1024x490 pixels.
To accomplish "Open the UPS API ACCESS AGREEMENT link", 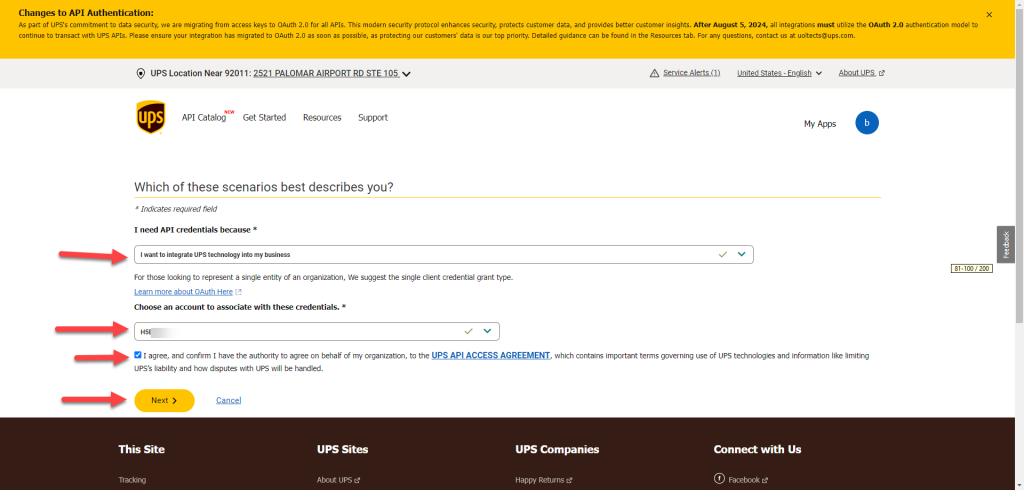I will click(490, 355).
